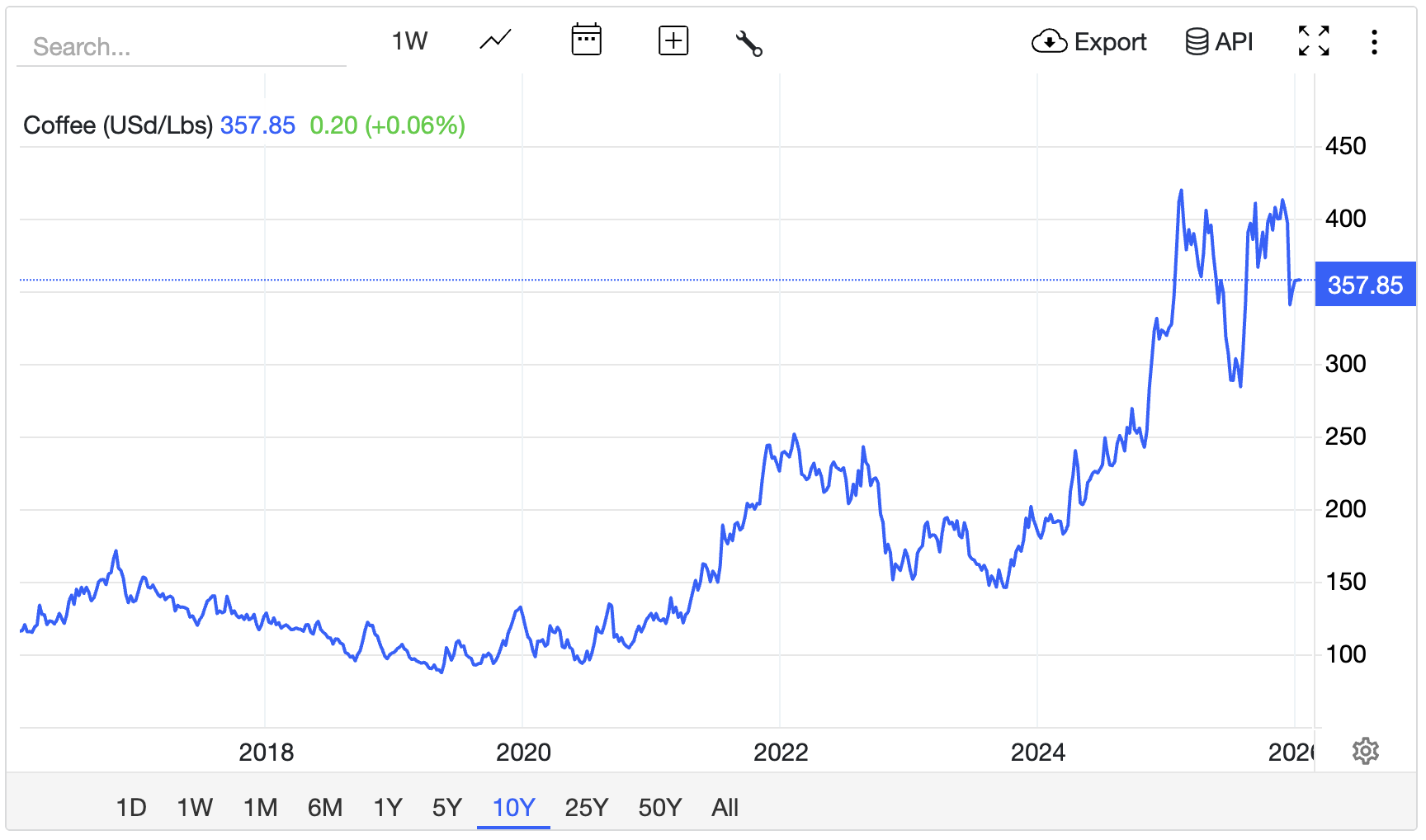Image resolution: width=1426 pixels, height=840 pixels.
Task: Choose the 1Y time range
Action: [x=388, y=807]
